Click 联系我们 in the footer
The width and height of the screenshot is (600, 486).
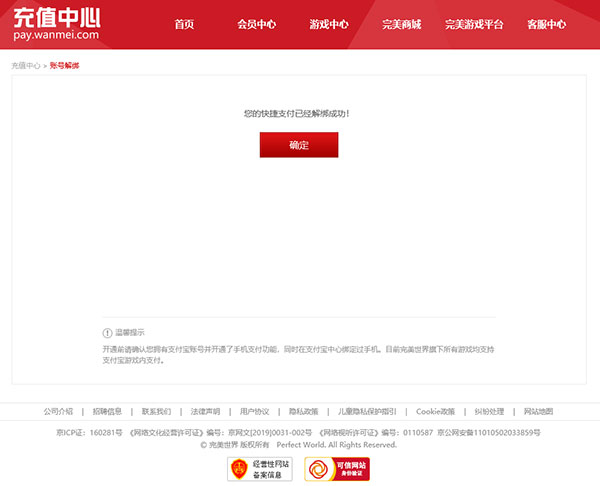(156, 411)
